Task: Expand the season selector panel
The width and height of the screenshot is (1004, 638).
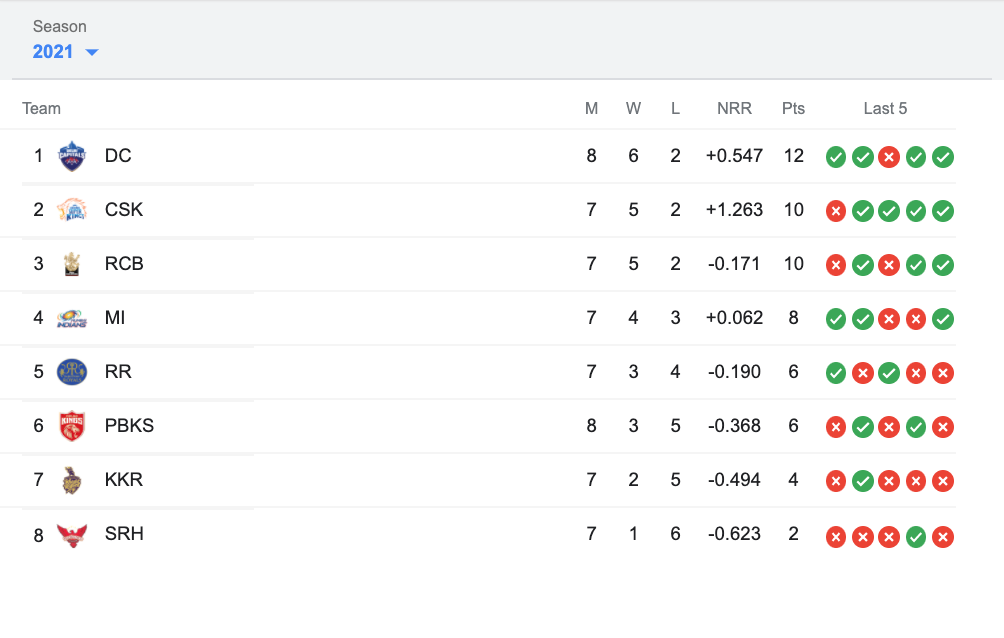Action: 65,51
